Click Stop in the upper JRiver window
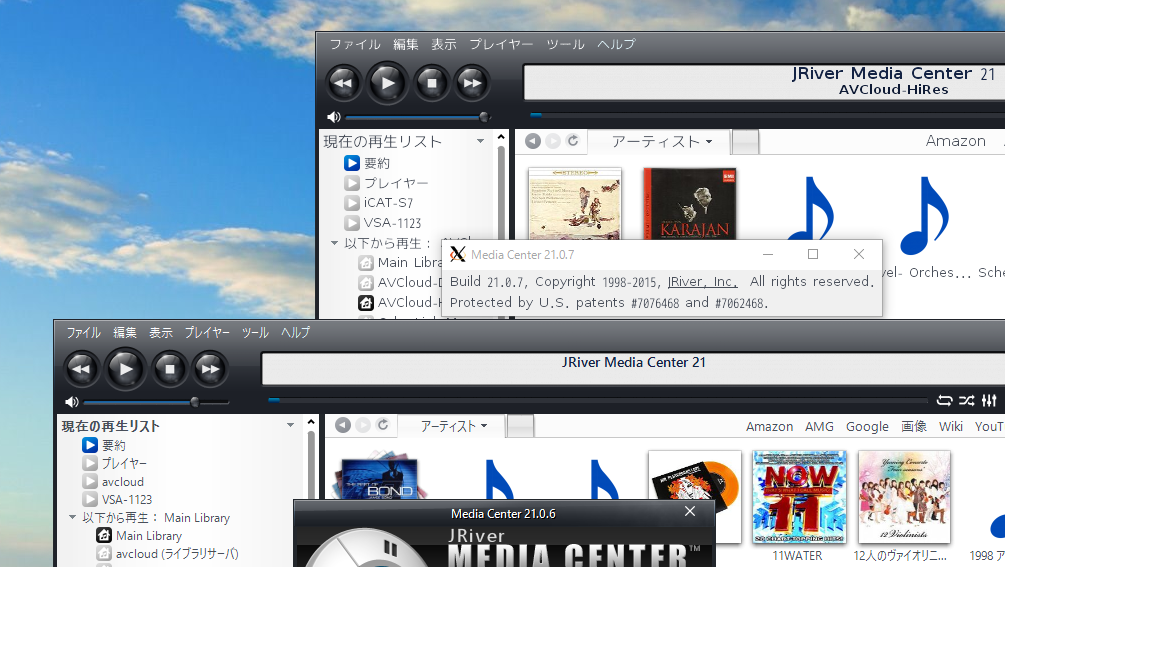Viewport: 1152px width, 648px height. pos(431,83)
